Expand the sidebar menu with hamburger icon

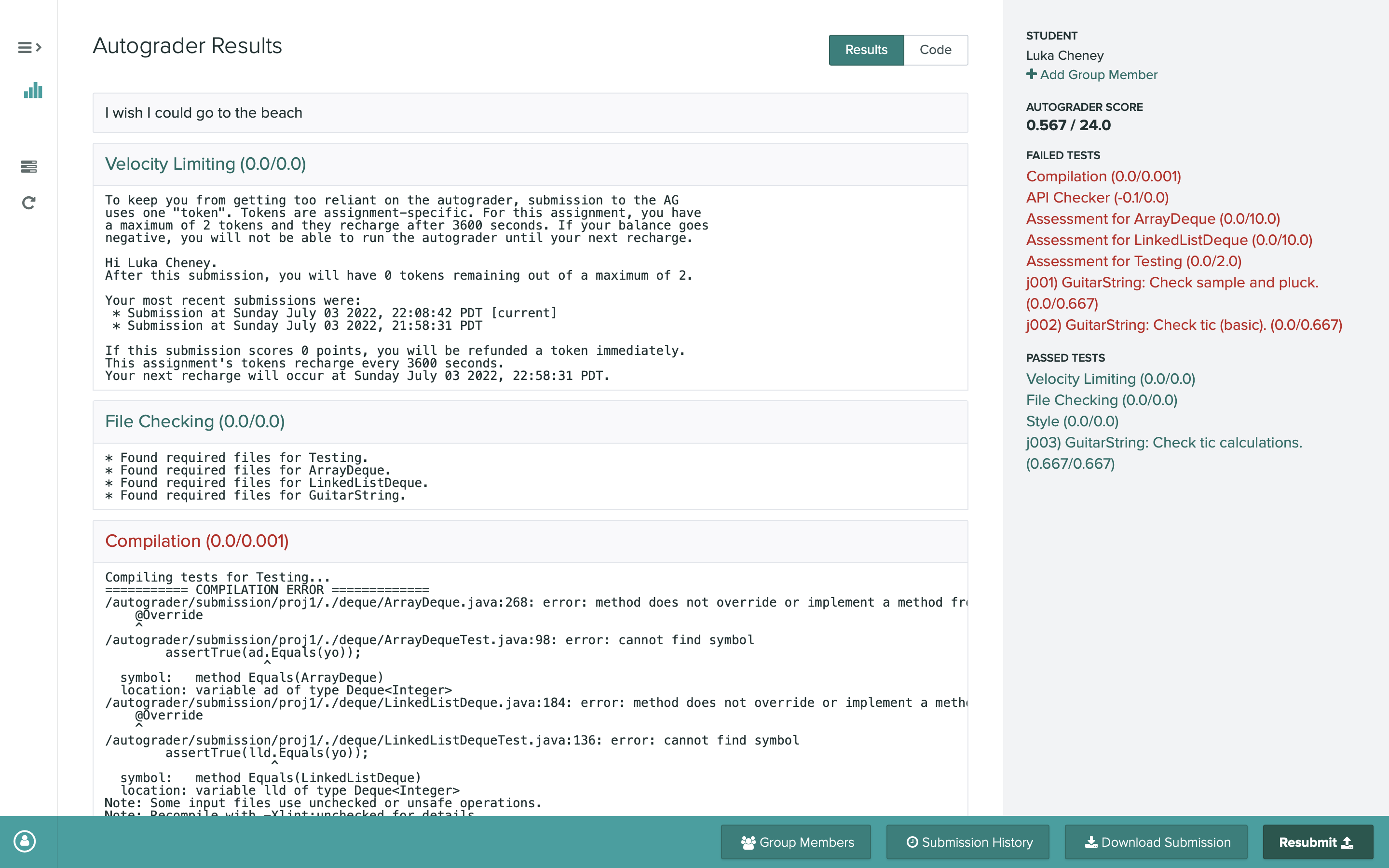[29, 47]
